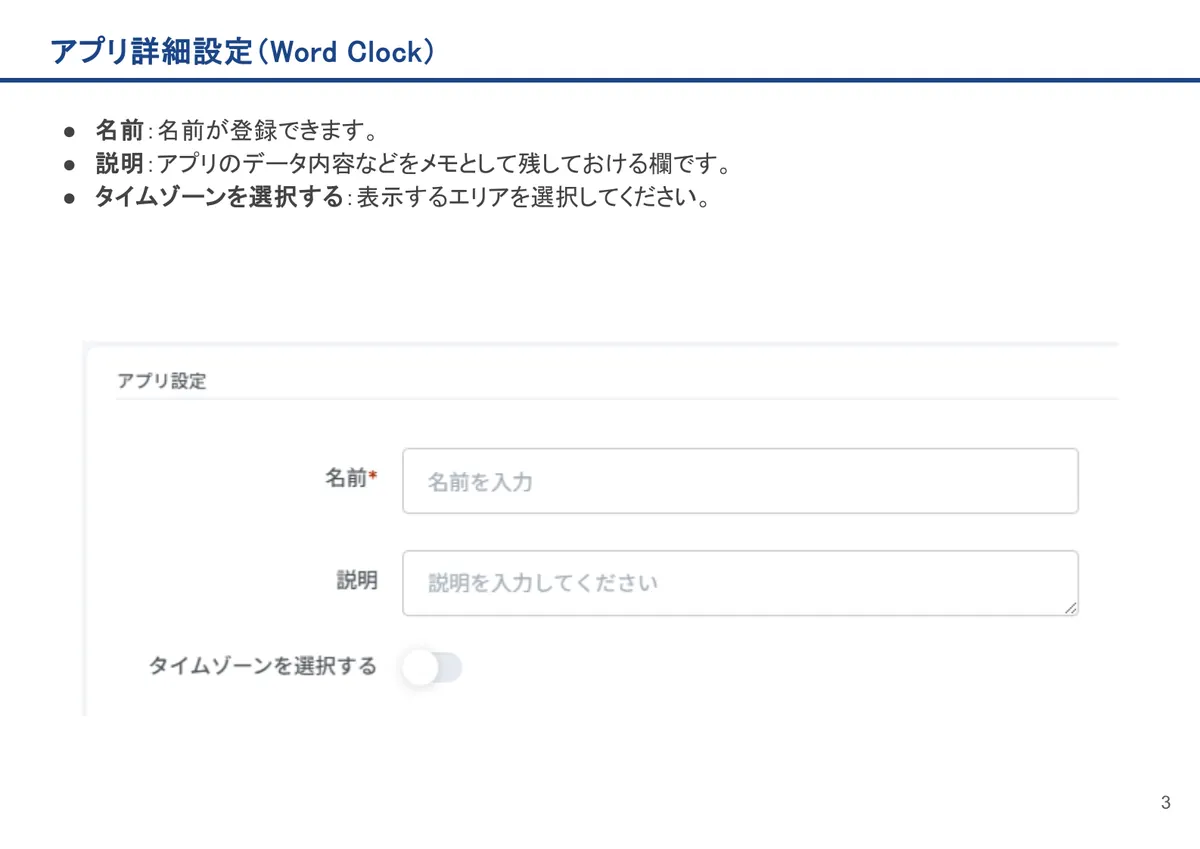Screen dimensions: 1200x849
Task: Click the アプリ設定 section heading
Action: click(161, 381)
